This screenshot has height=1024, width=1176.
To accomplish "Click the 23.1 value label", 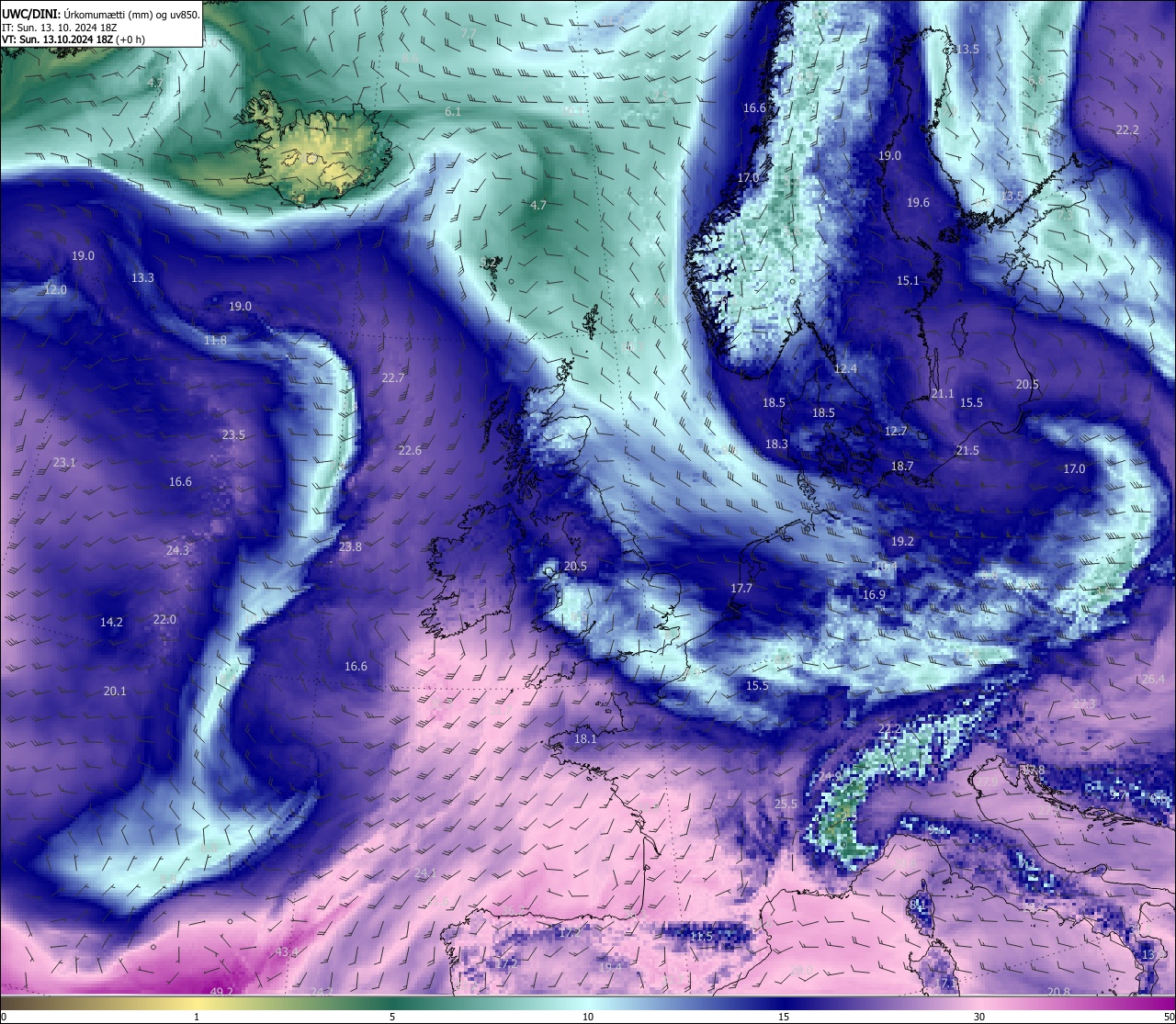I will point(64,462).
